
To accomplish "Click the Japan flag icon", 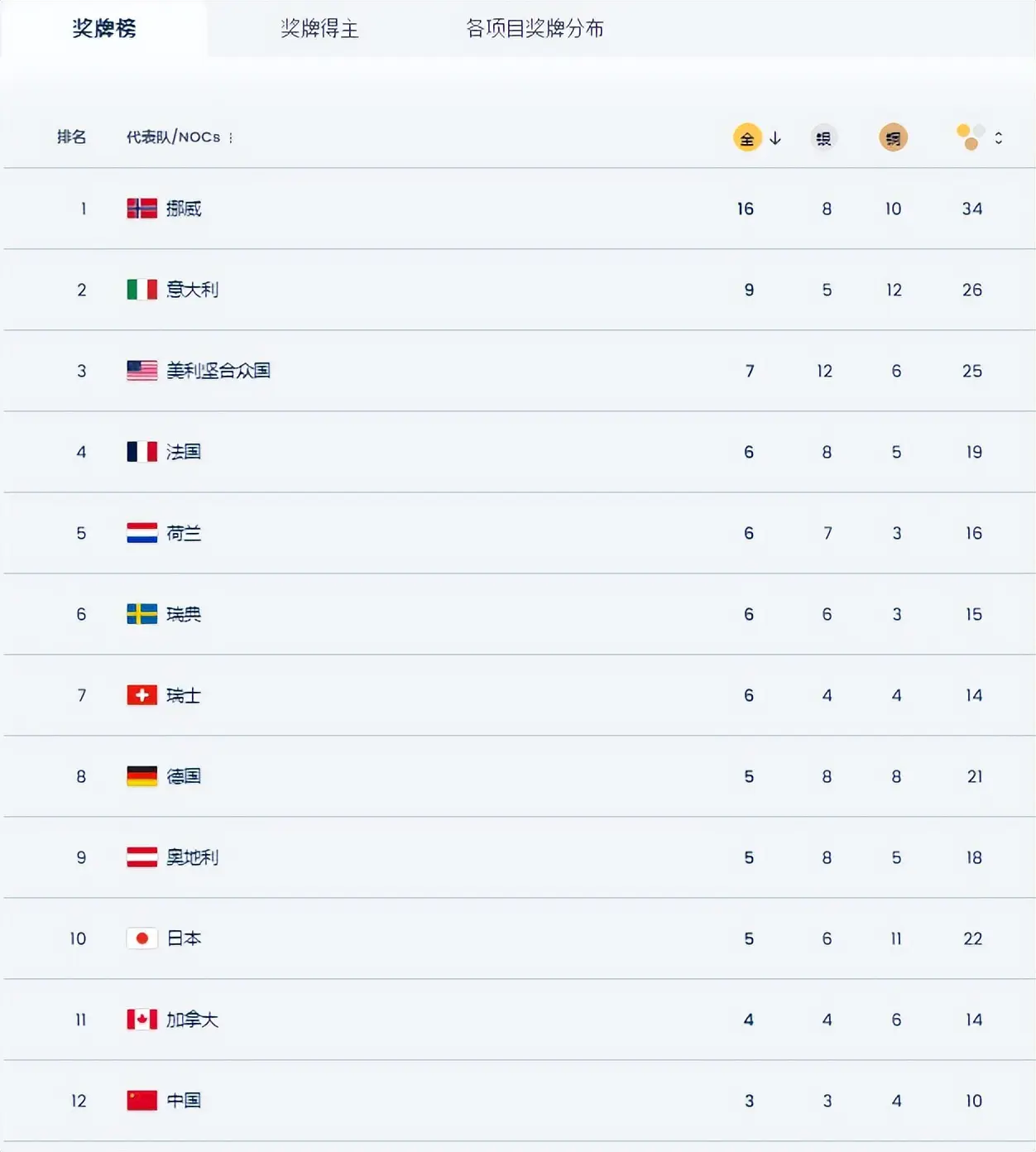I will click(141, 938).
